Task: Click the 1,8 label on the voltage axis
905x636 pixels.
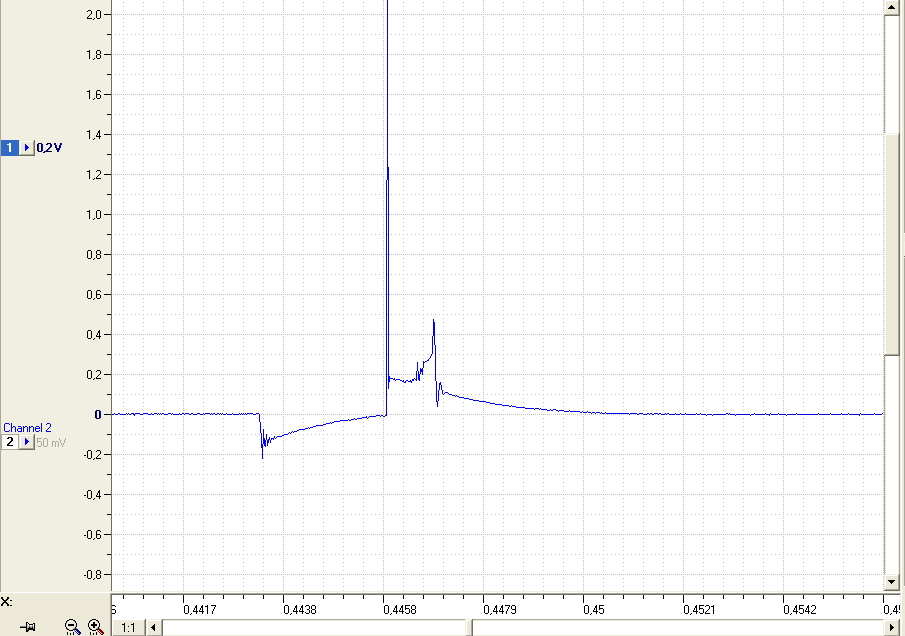Action: (x=94, y=55)
